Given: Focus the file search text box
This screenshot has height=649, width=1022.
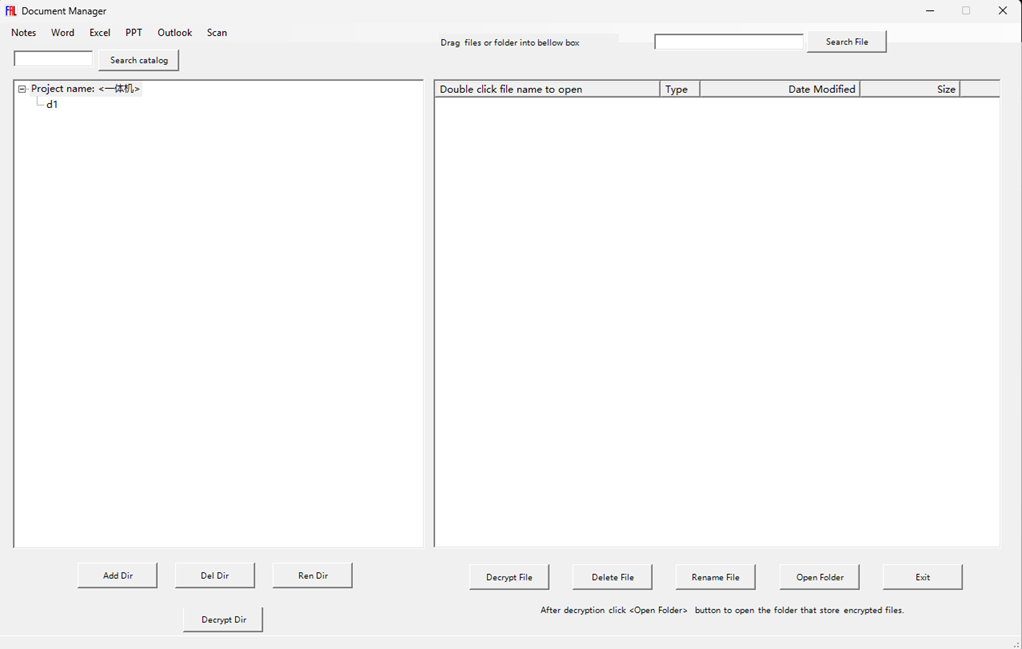Looking at the screenshot, I should tap(728, 42).
